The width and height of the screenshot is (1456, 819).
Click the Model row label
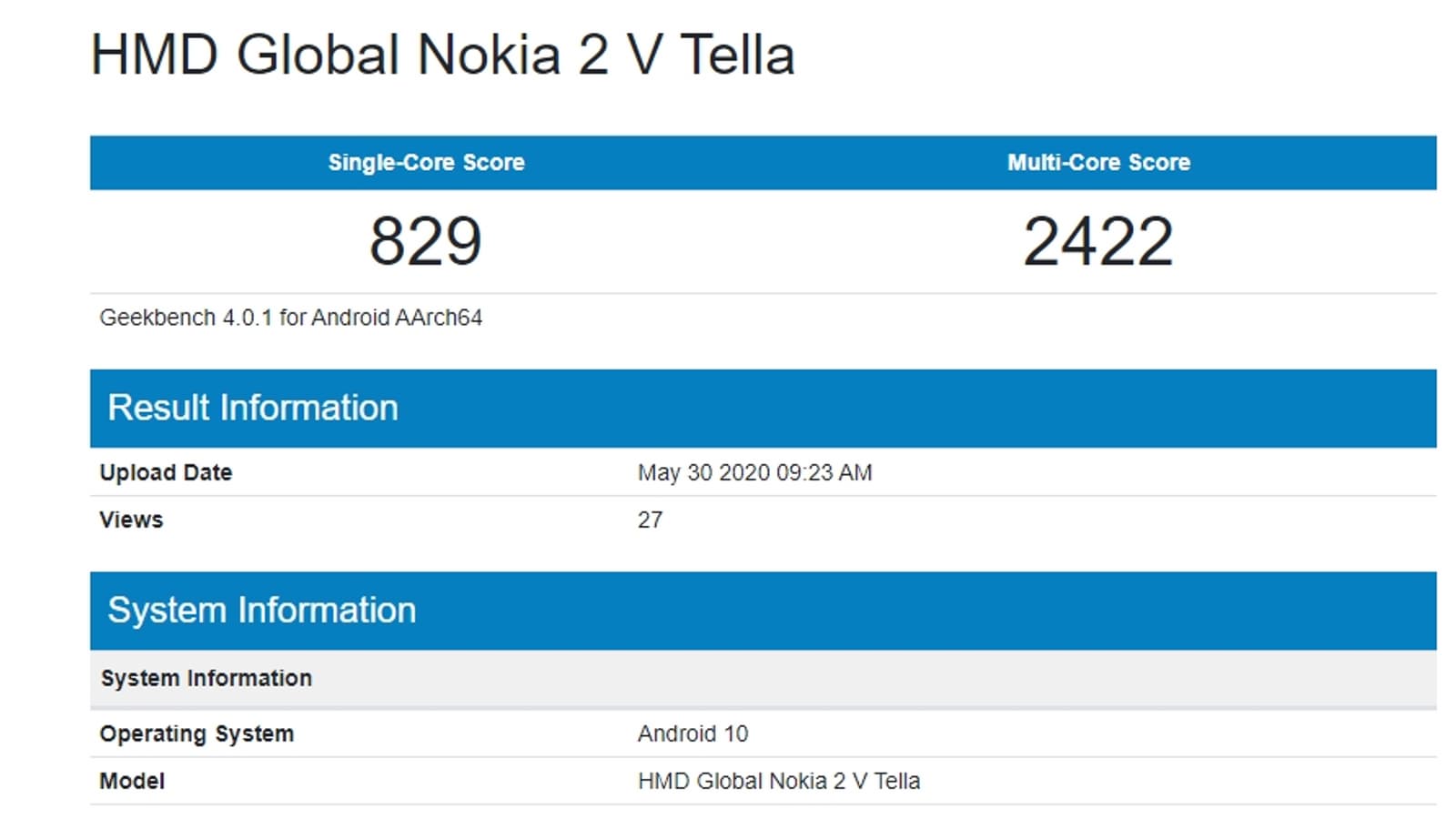point(132,781)
